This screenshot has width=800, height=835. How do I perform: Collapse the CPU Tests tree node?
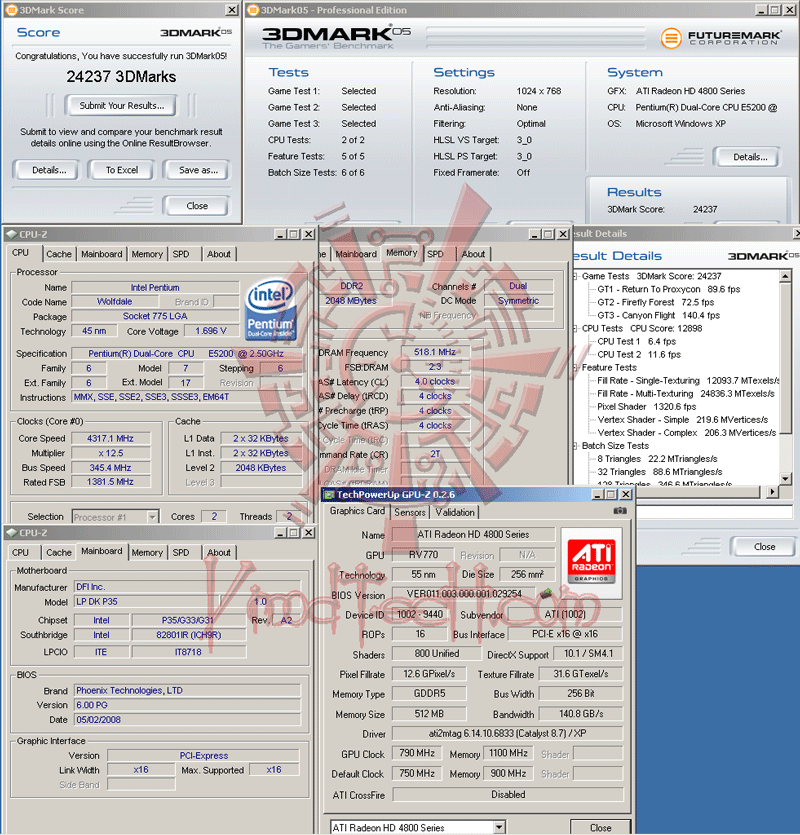tap(576, 329)
